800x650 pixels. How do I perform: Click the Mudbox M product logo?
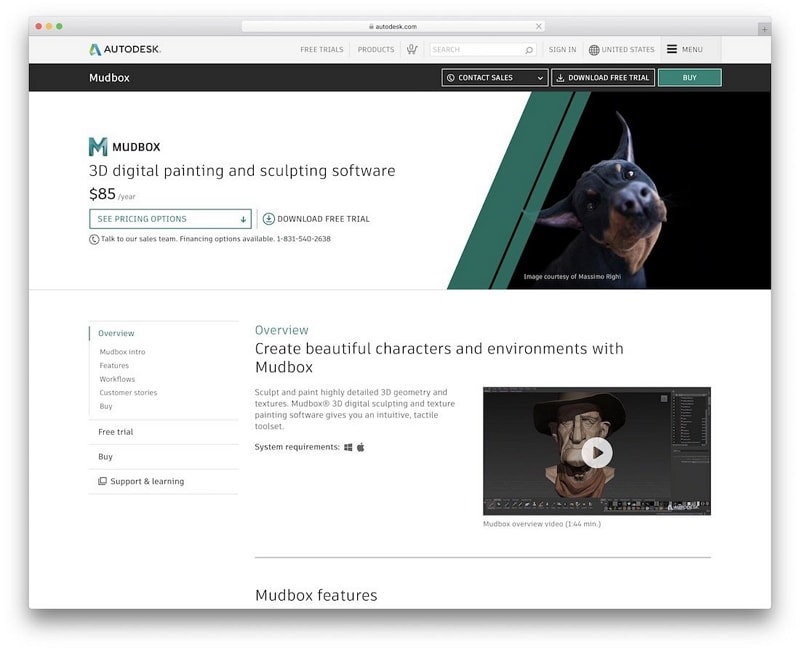(x=98, y=146)
